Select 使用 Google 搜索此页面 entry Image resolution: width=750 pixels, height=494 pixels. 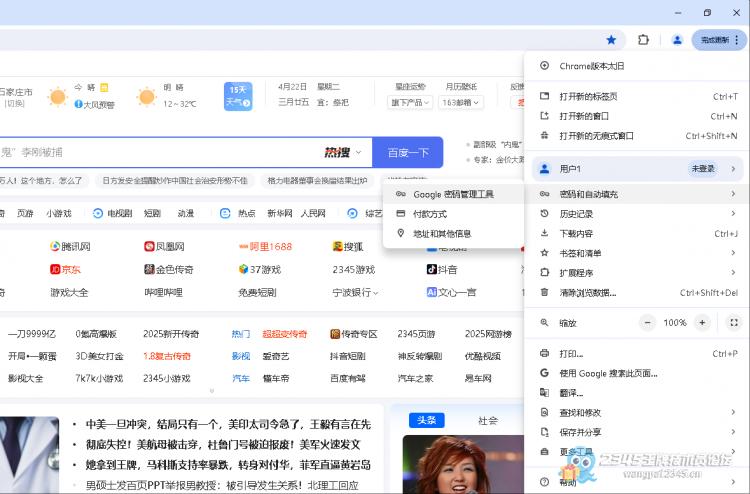click(638, 373)
